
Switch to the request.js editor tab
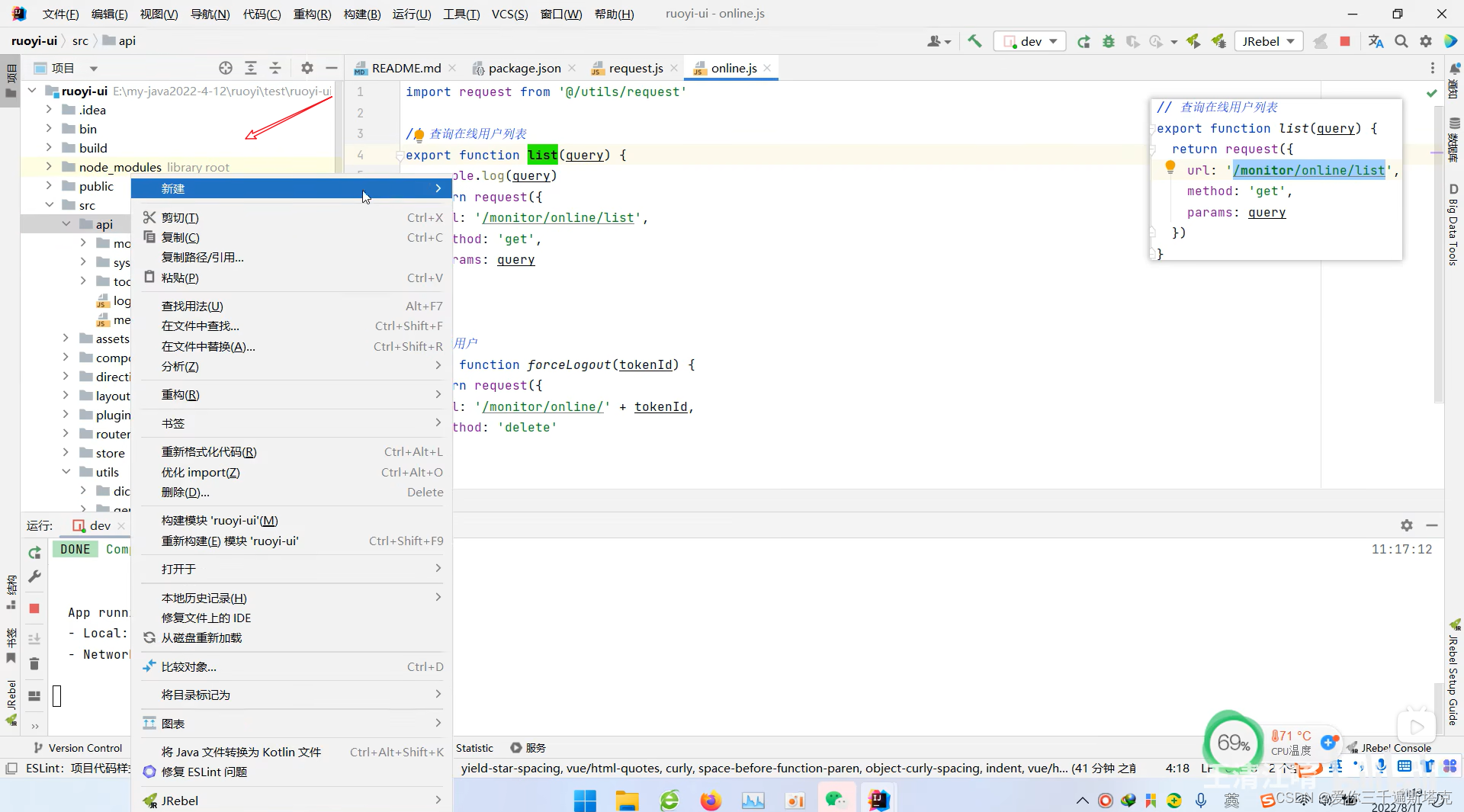[635, 68]
